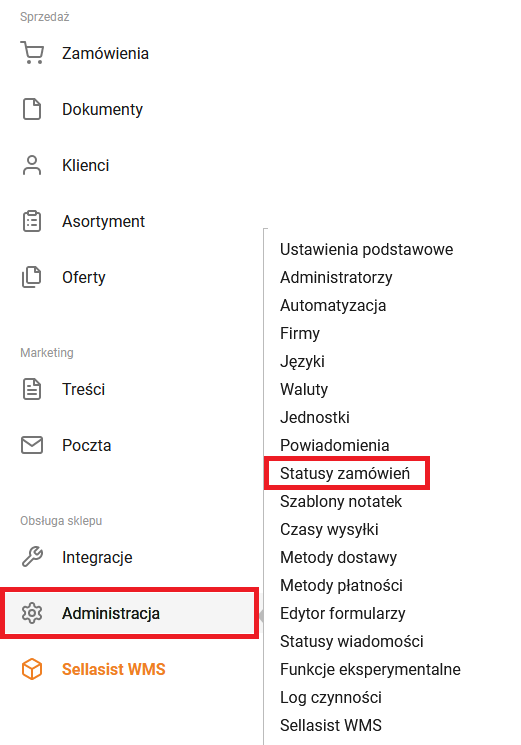Open Funkcje eksperymentalne in the submenu

[370, 669]
